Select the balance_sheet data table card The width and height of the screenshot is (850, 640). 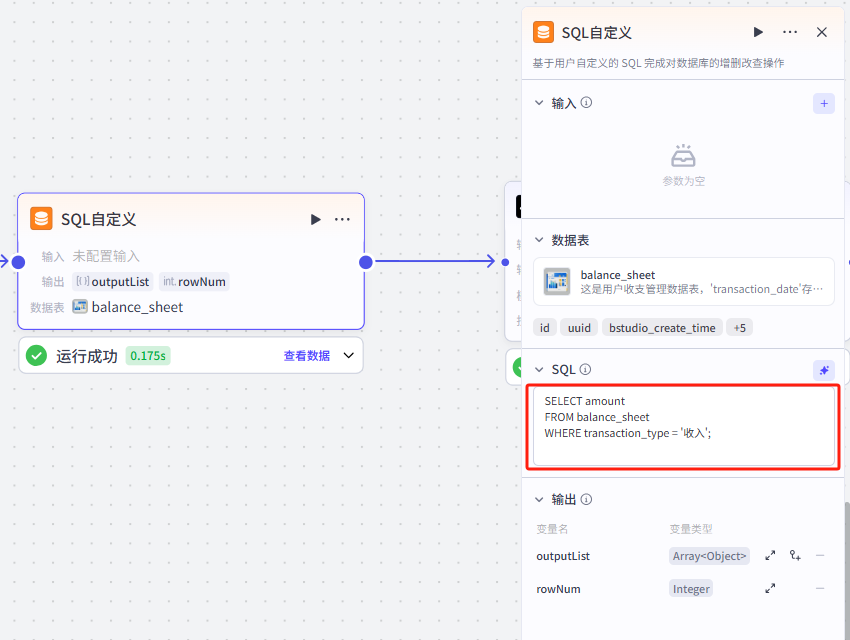683,281
